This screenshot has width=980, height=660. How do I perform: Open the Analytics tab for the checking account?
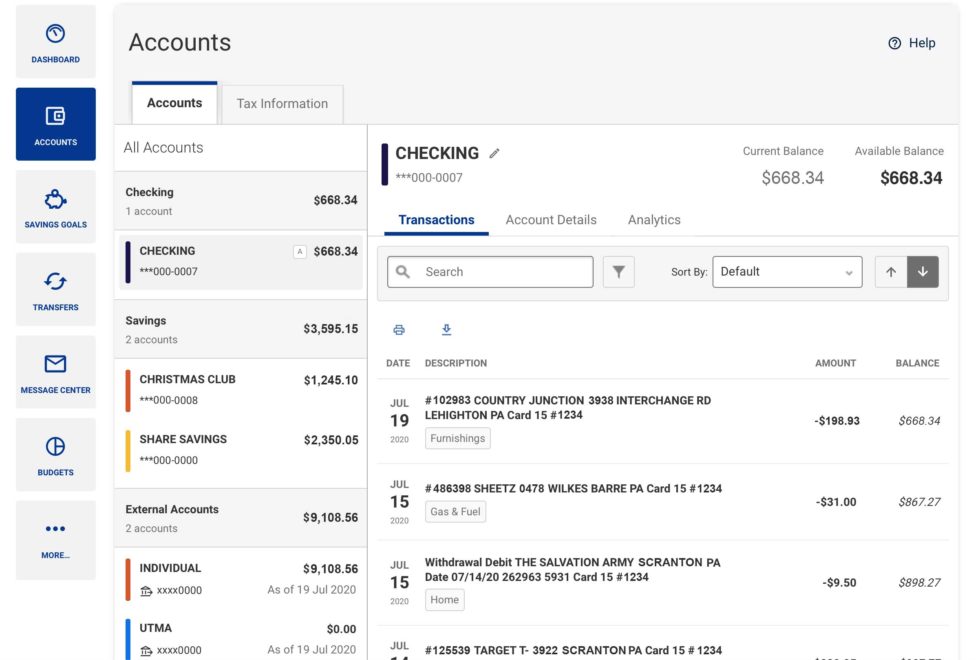(654, 219)
